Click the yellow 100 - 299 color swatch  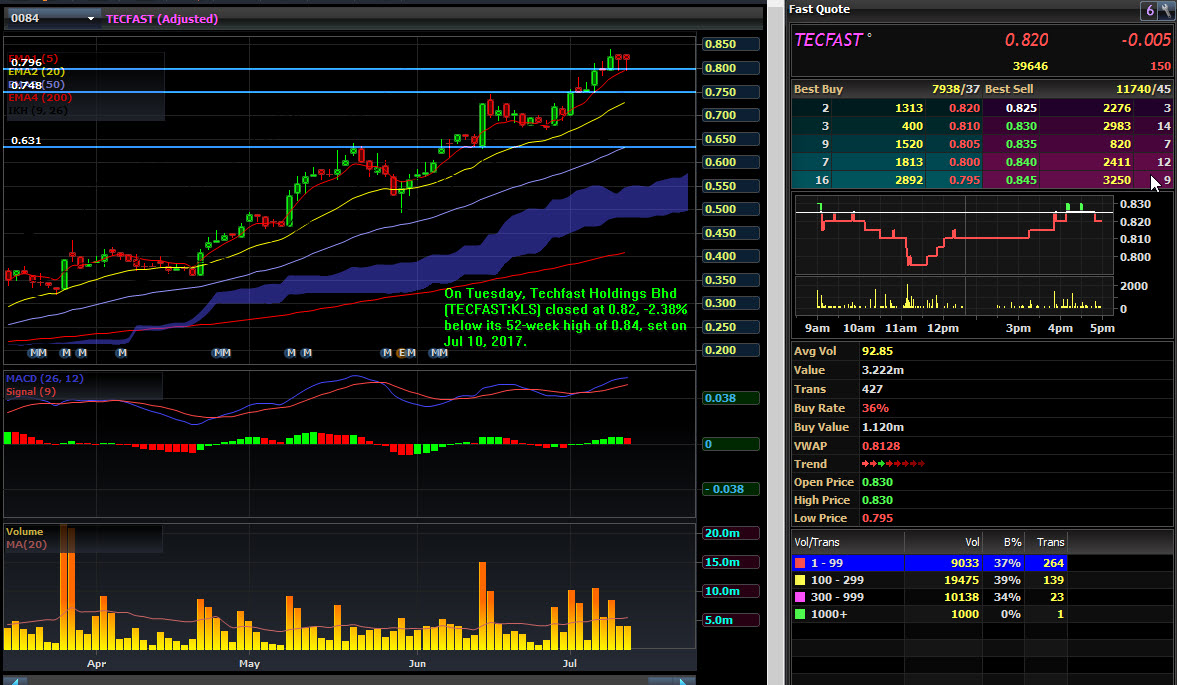point(800,580)
